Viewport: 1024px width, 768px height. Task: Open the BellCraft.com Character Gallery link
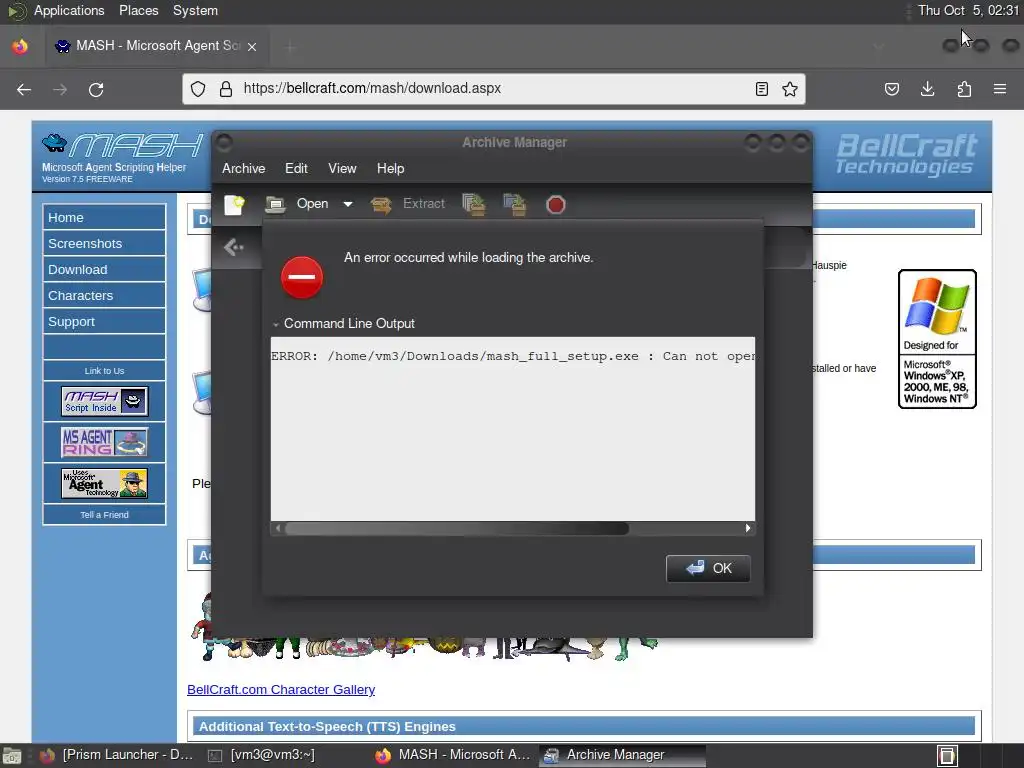pos(281,690)
